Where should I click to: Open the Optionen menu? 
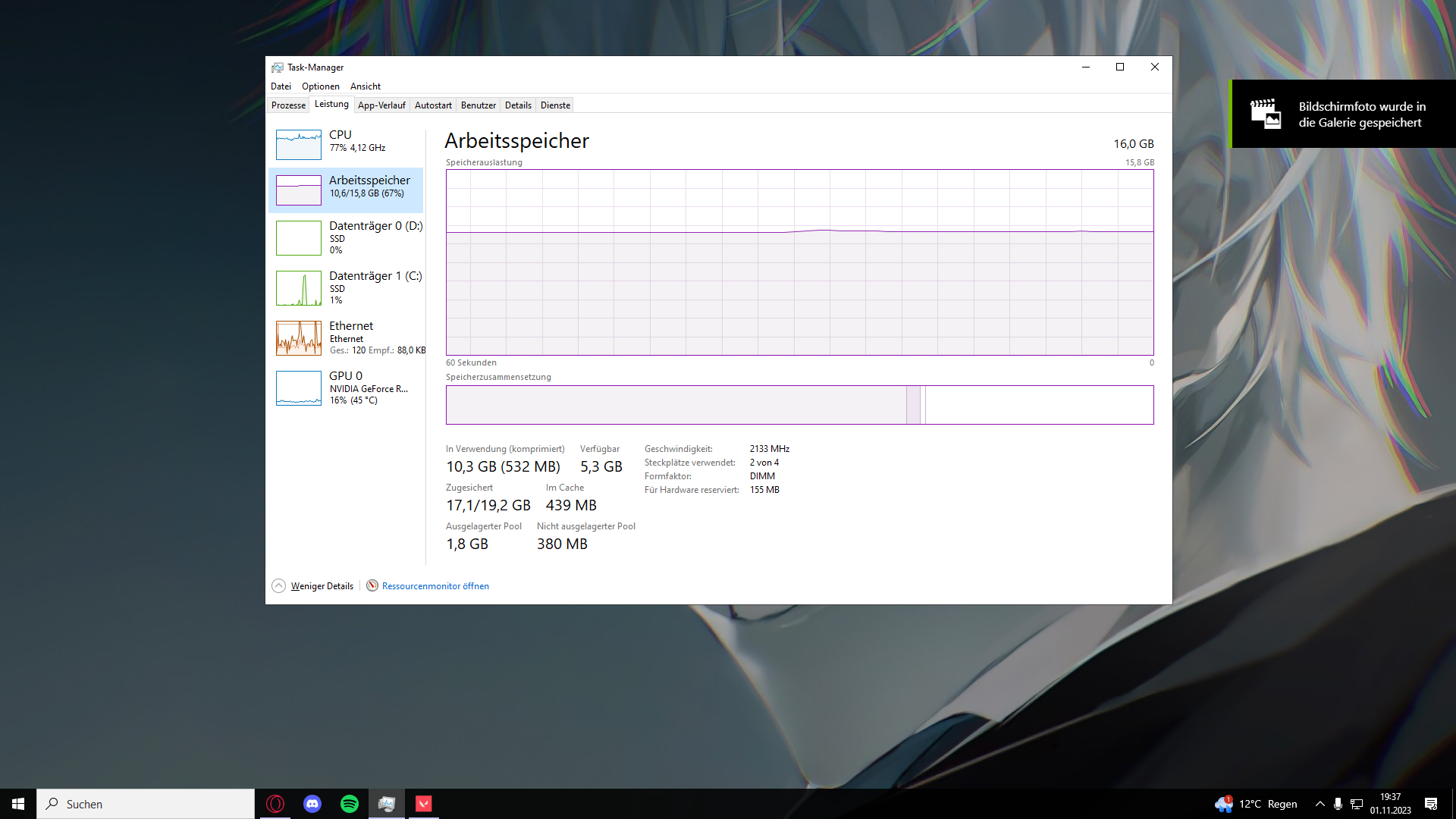click(x=320, y=86)
